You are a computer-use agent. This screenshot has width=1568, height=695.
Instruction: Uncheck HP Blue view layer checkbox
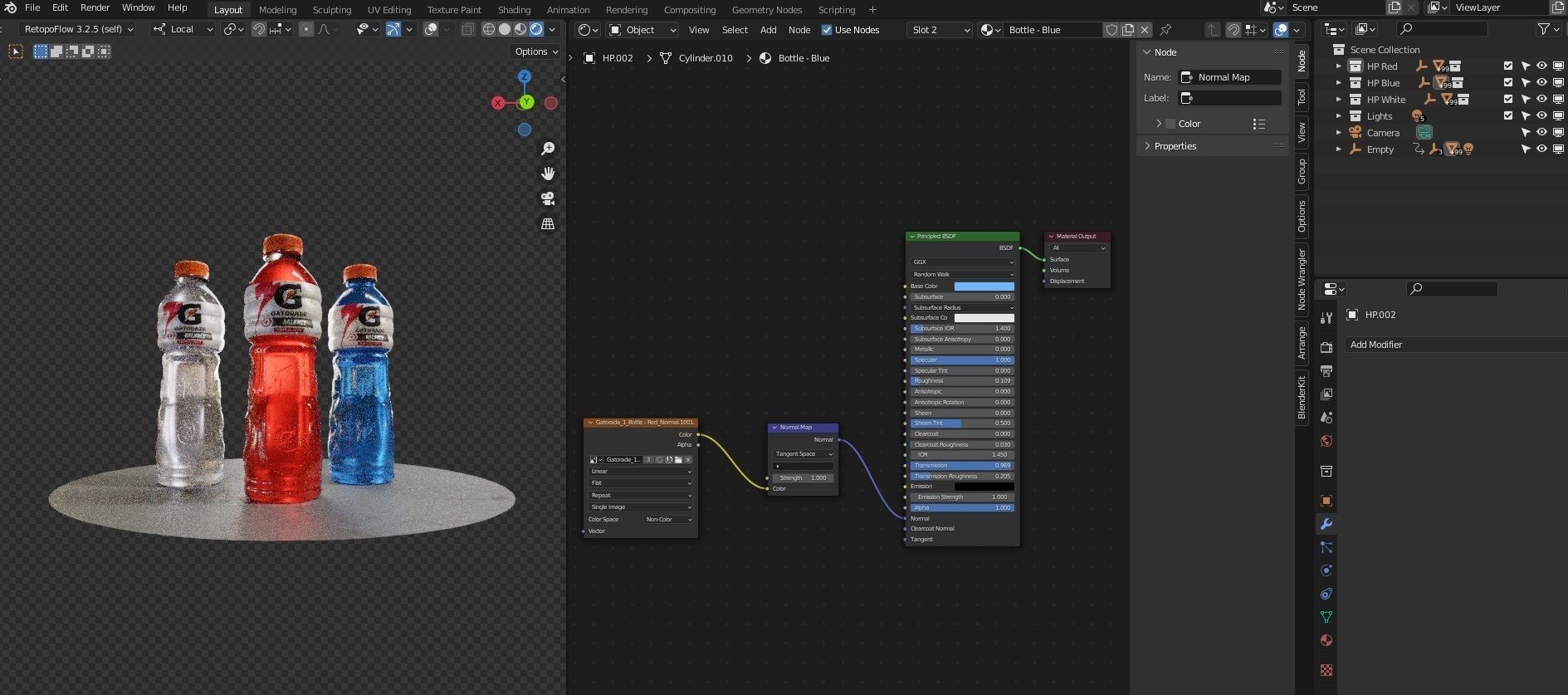point(1508,82)
